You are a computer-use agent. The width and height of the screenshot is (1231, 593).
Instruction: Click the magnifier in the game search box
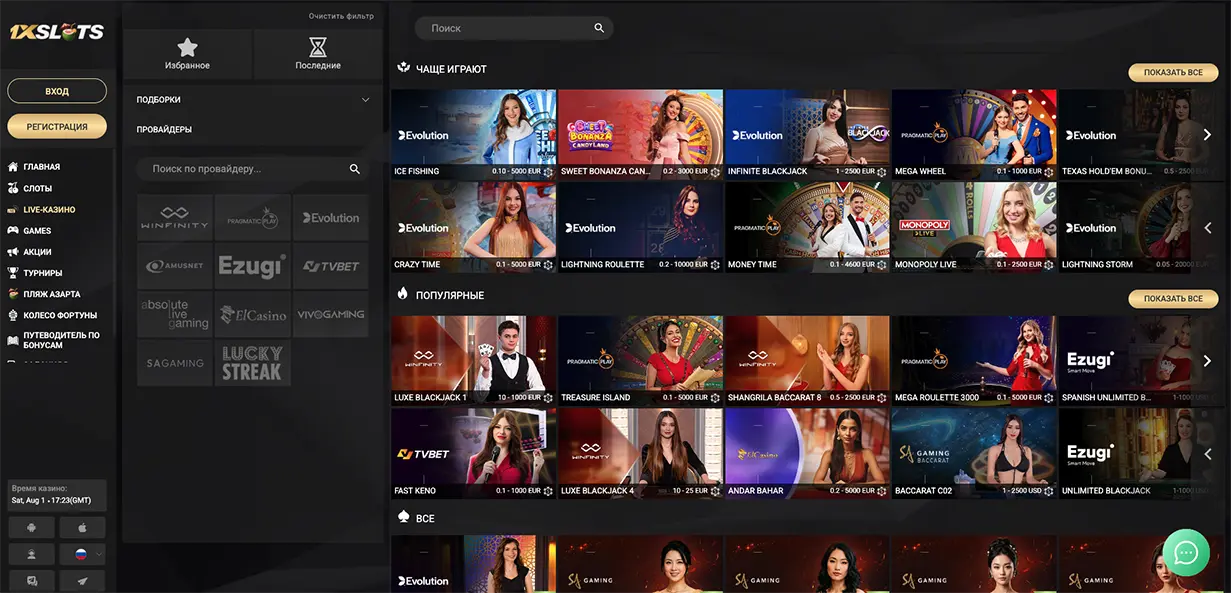pos(599,28)
